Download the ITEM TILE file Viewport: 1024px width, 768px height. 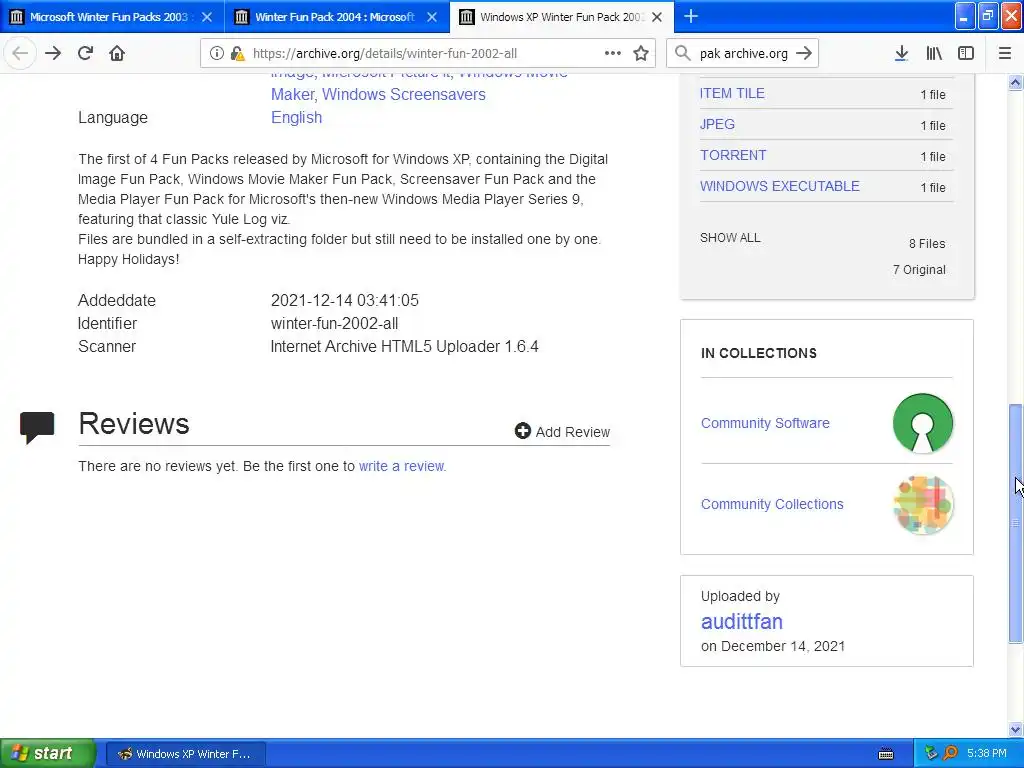(x=732, y=93)
